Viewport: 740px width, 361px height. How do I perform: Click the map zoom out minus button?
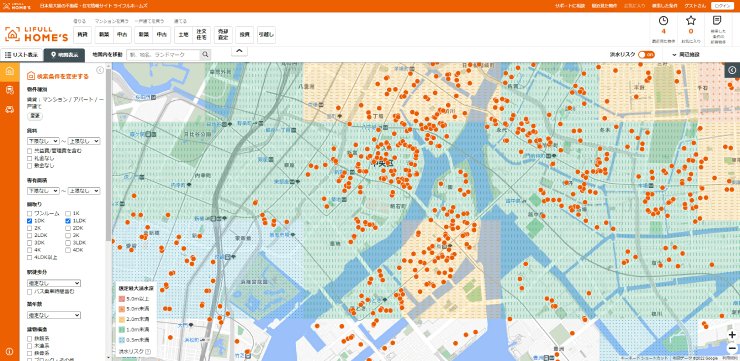pyautogui.click(x=732, y=348)
